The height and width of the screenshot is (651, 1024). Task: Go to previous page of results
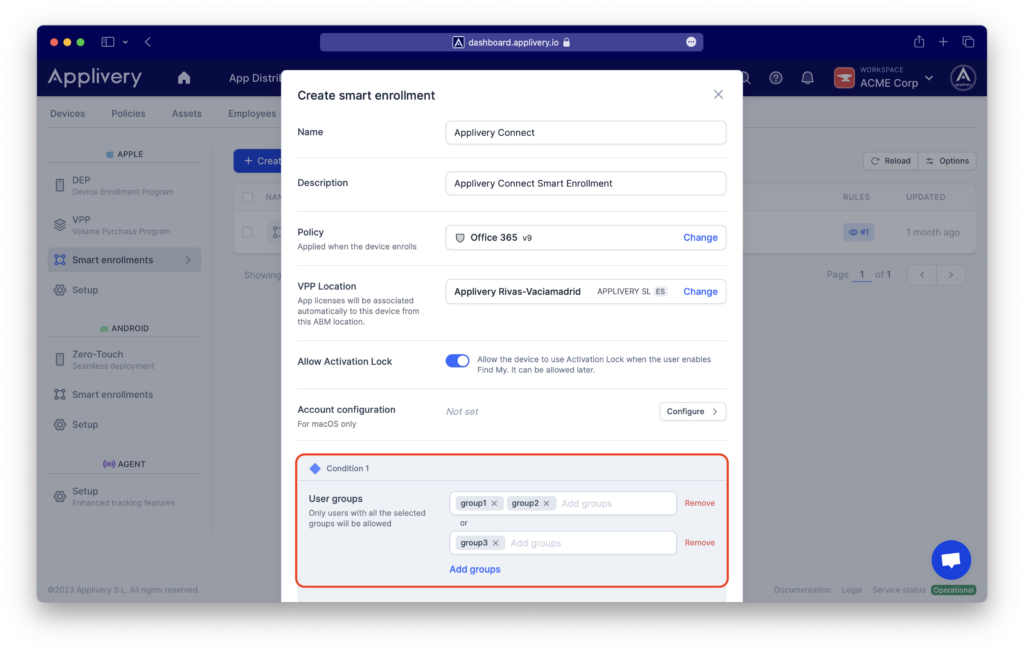point(921,275)
